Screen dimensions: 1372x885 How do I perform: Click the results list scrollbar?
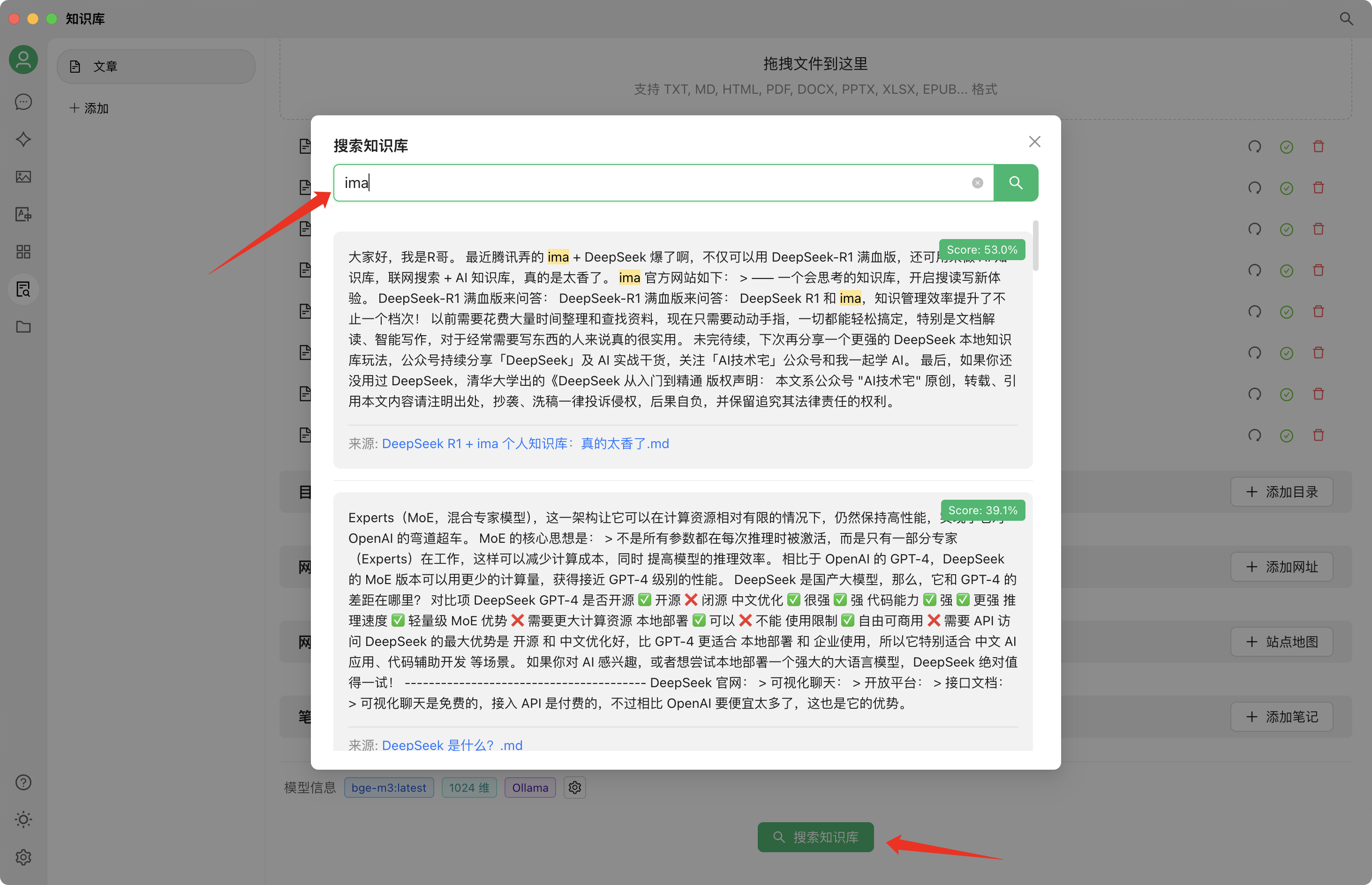click(x=1035, y=246)
